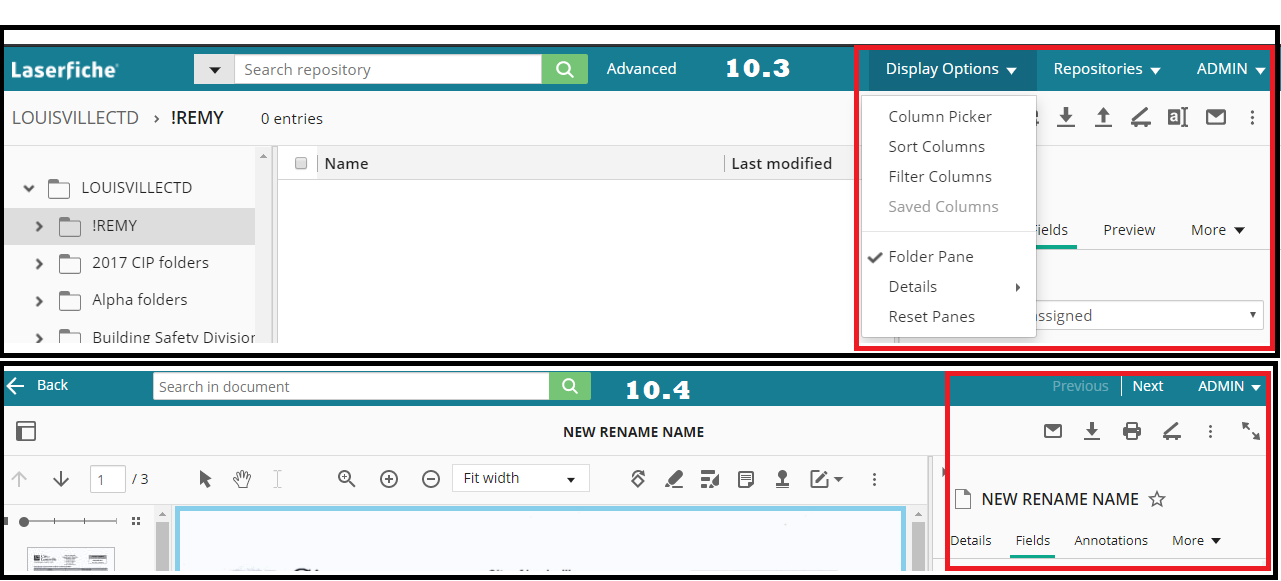The height and width of the screenshot is (581, 1281).
Task: Click the rename text-cursor icon in repository toolbar
Action: (x=1178, y=117)
